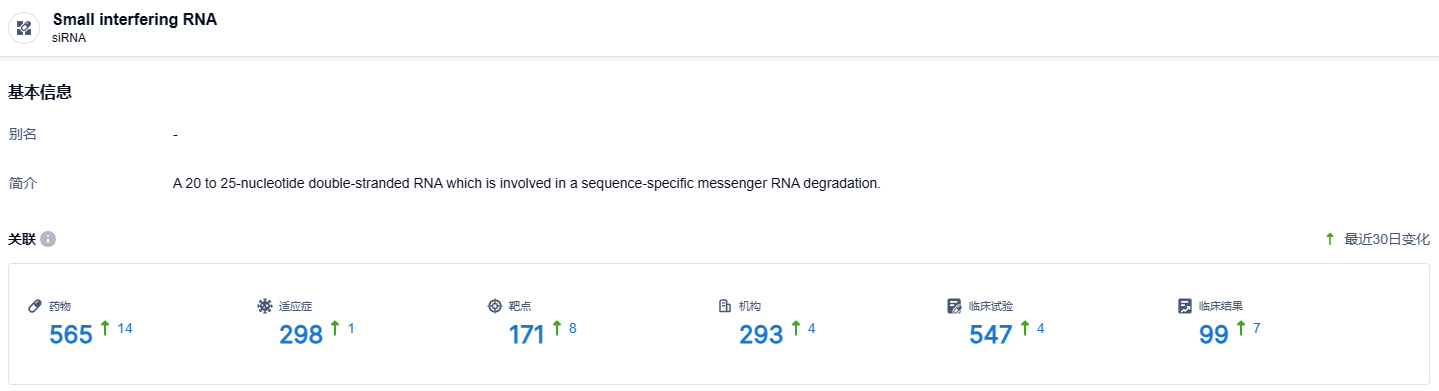Open the 171 targets count
The width and height of the screenshot is (1439, 391).
[x=527, y=335]
